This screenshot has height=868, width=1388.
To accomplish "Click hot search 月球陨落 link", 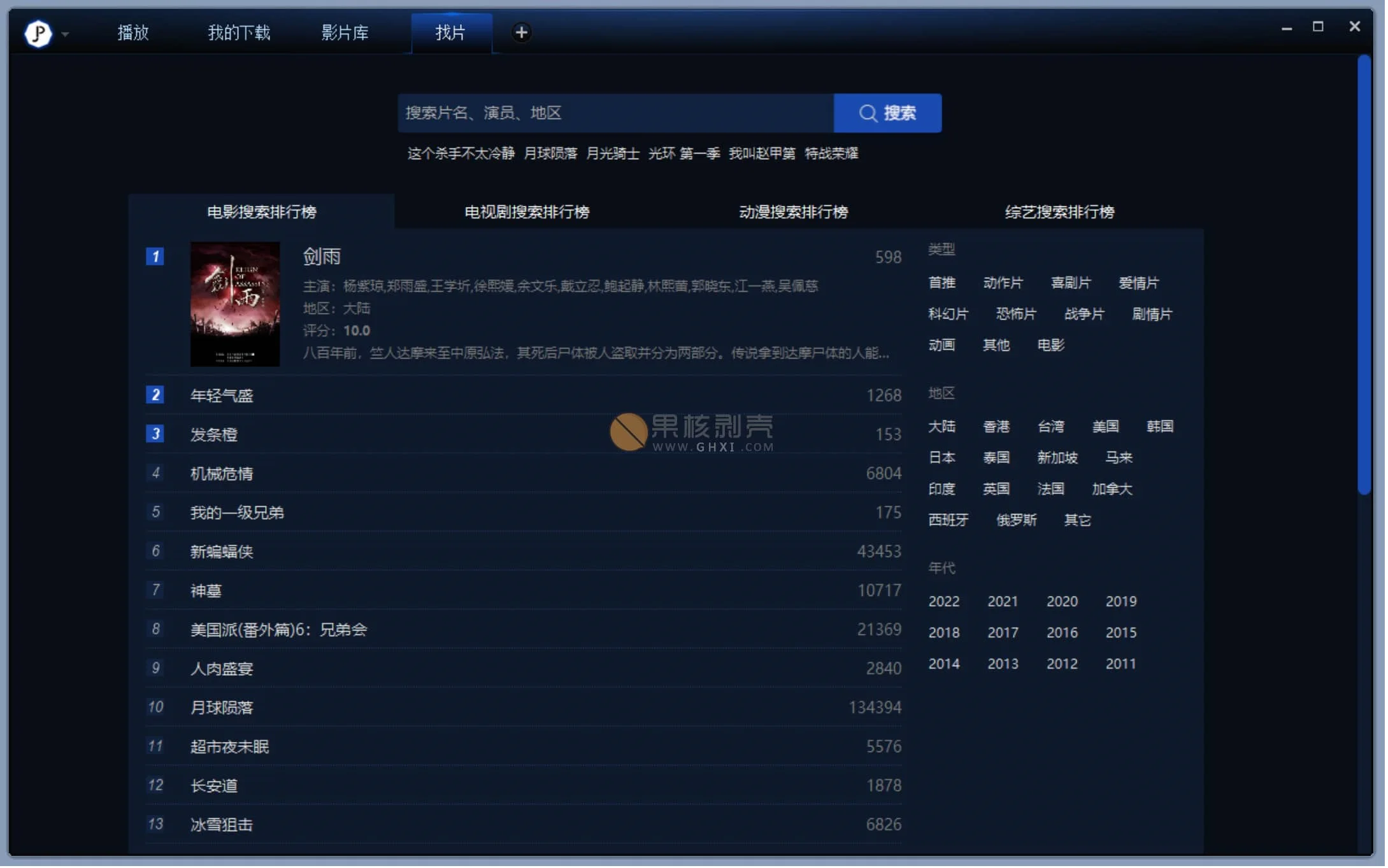I will 551,153.
